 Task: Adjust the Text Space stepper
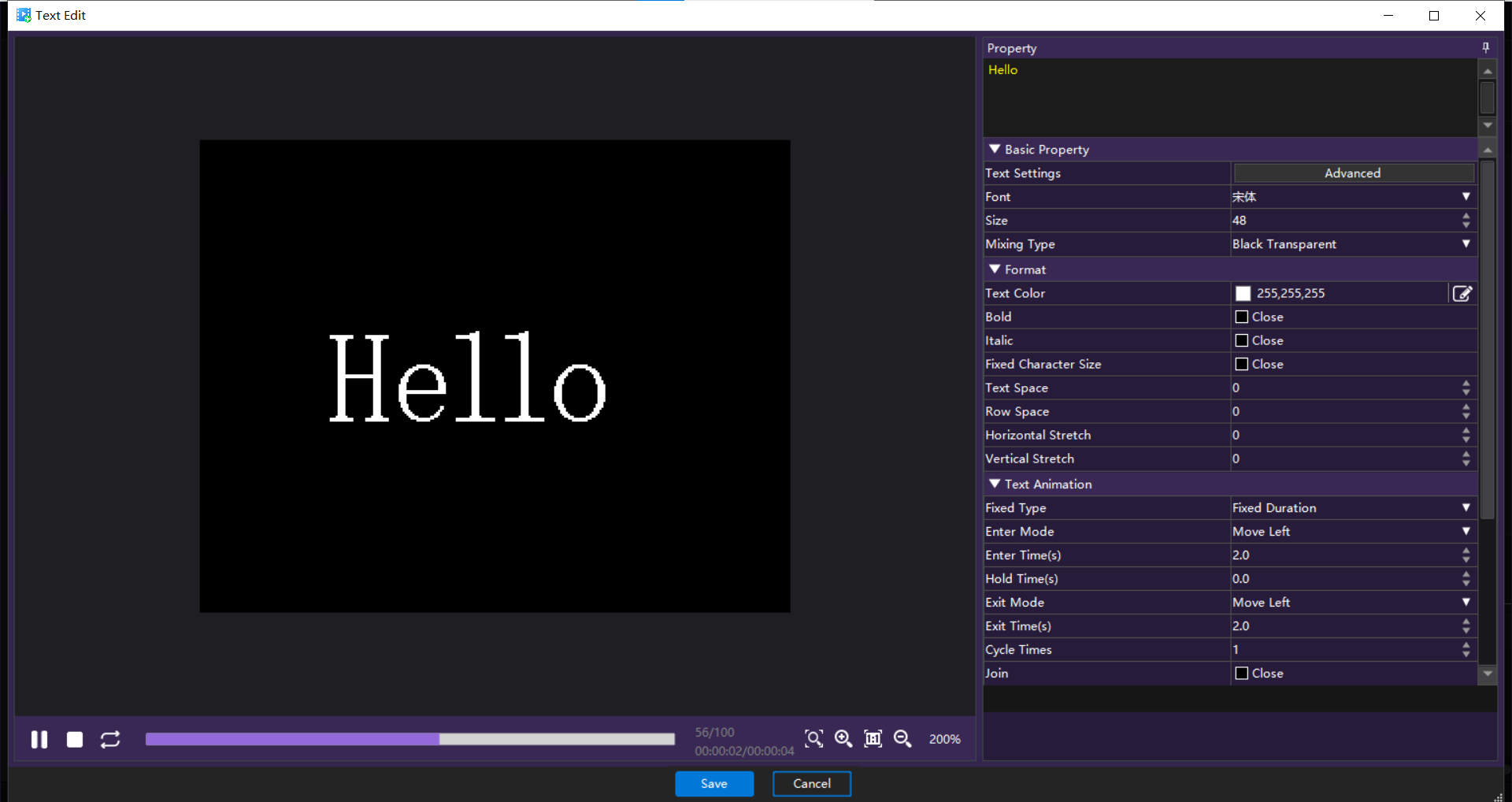[x=1466, y=388]
